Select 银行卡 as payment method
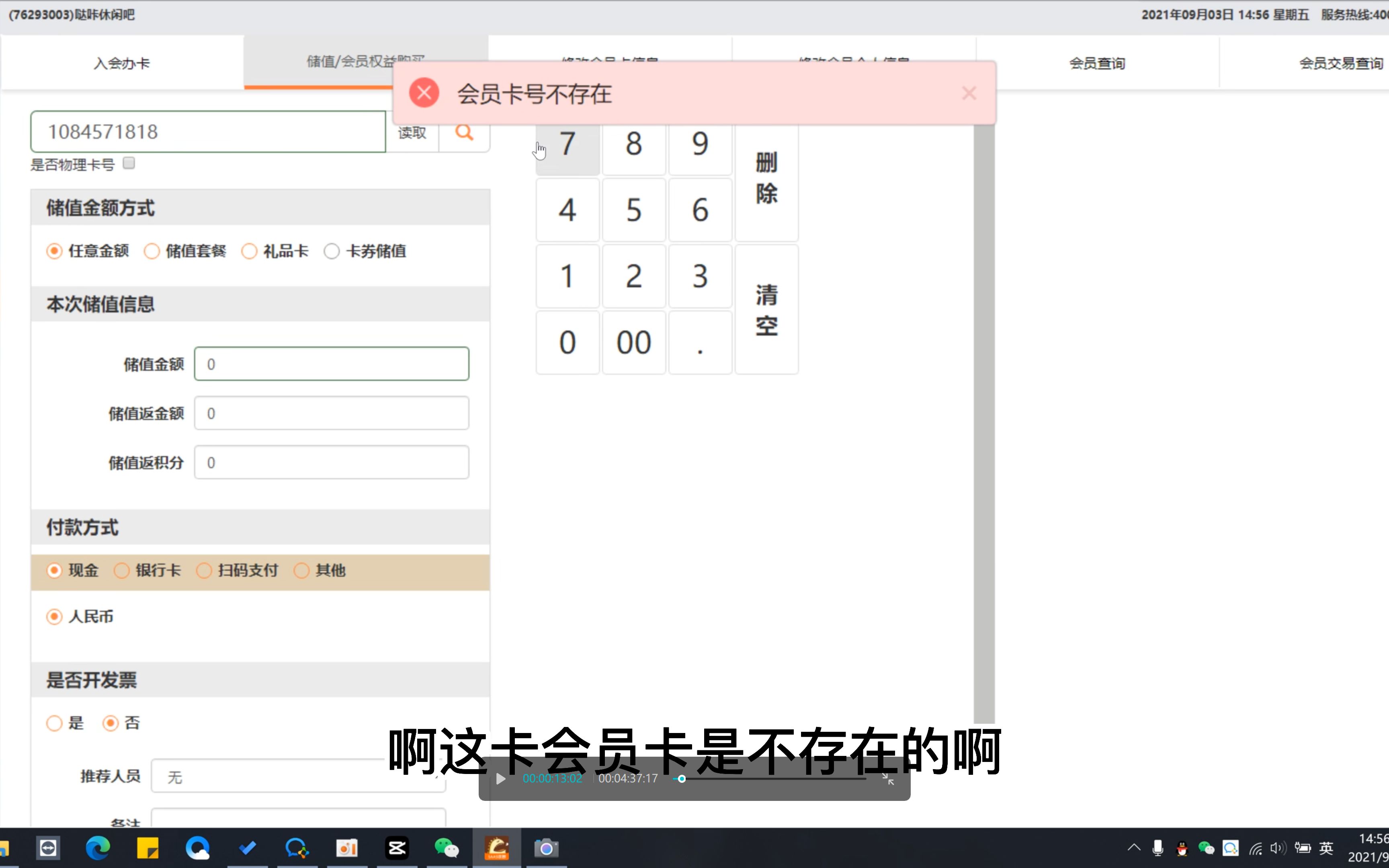 [122, 570]
